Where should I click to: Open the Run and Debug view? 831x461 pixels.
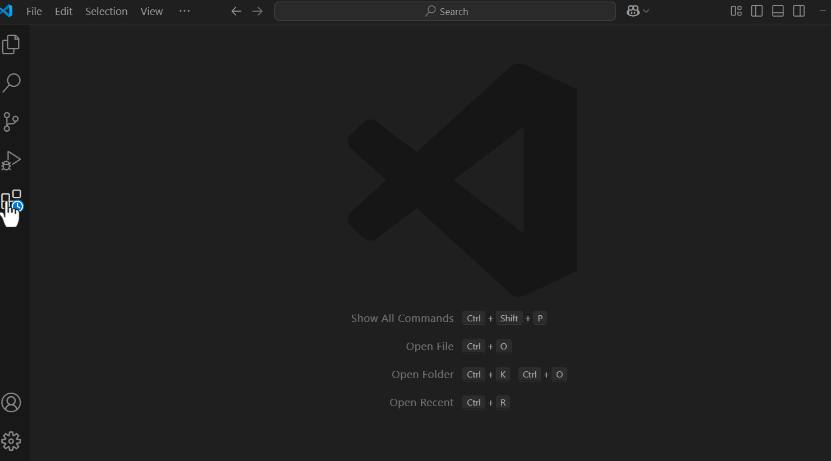(x=11, y=161)
